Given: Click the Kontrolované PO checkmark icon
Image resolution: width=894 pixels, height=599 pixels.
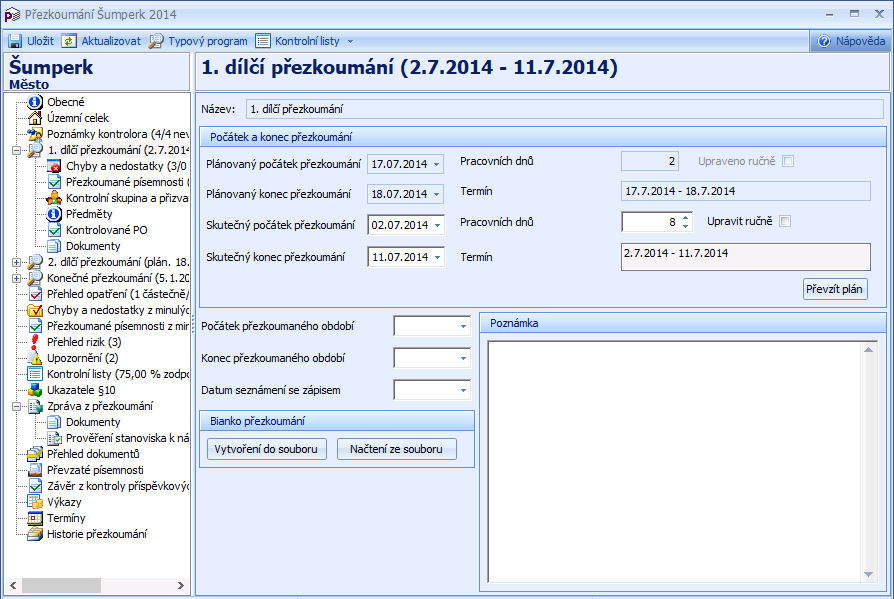Looking at the screenshot, I should (x=54, y=230).
